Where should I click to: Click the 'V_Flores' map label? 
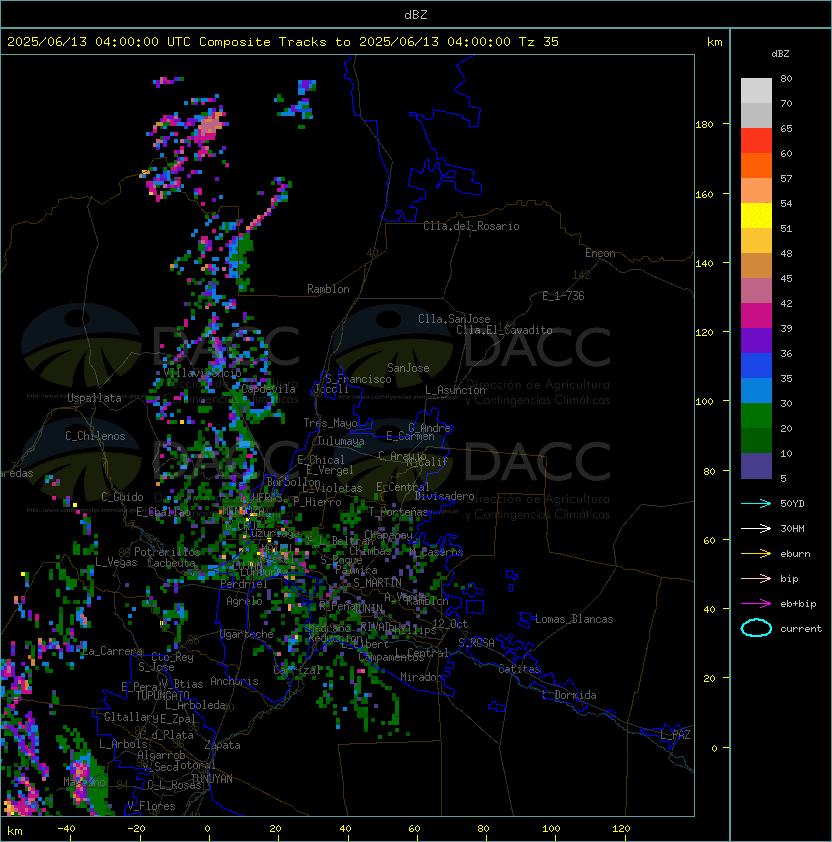(x=151, y=806)
